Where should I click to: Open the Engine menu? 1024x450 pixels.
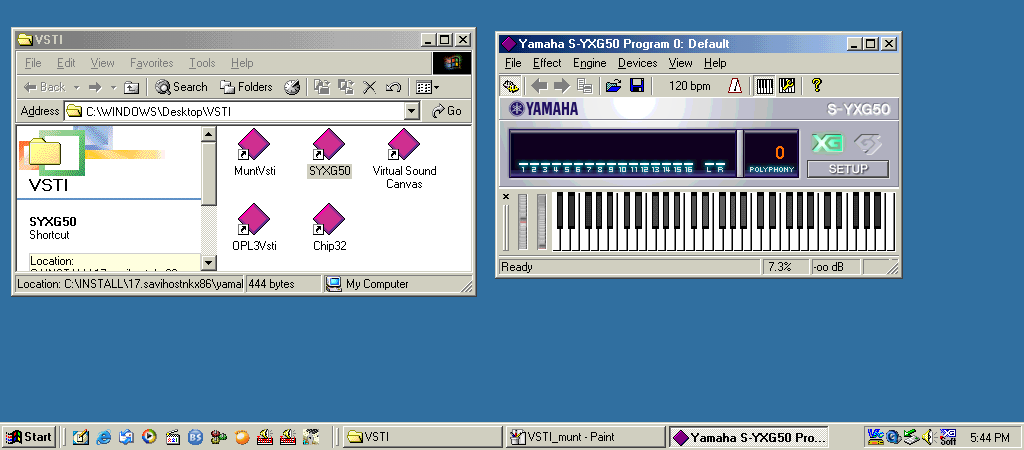tap(590, 63)
